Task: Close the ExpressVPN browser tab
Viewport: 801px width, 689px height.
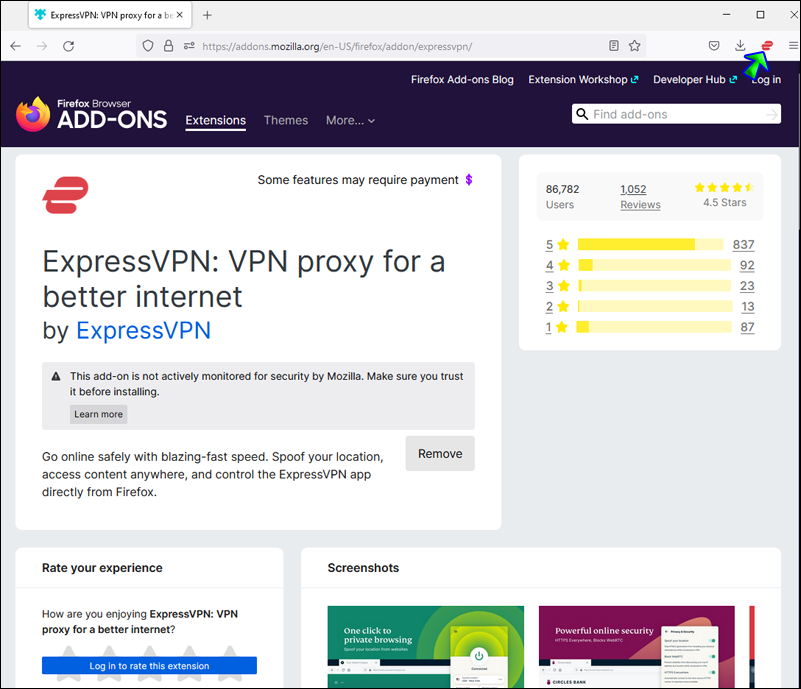Action: click(180, 15)
